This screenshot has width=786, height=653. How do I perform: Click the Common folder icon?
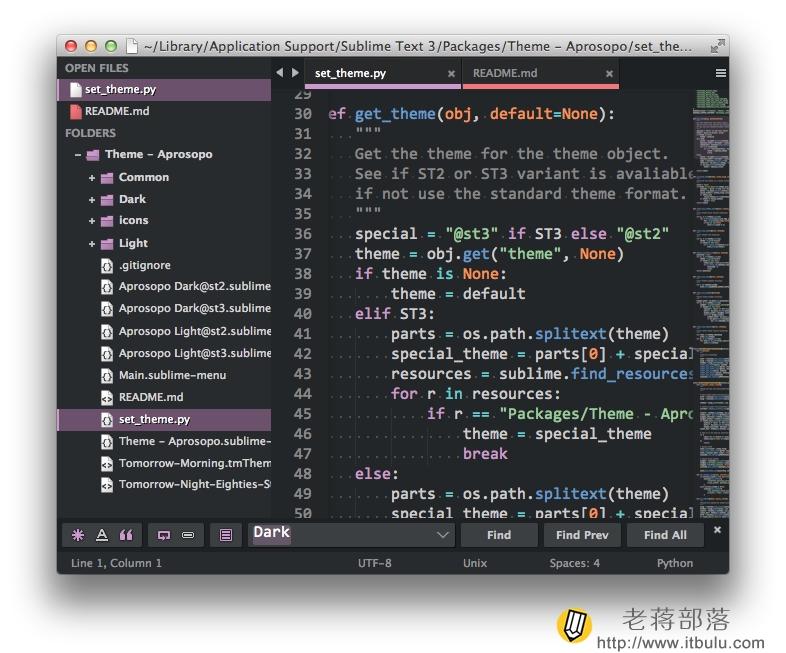pos(107,178)
